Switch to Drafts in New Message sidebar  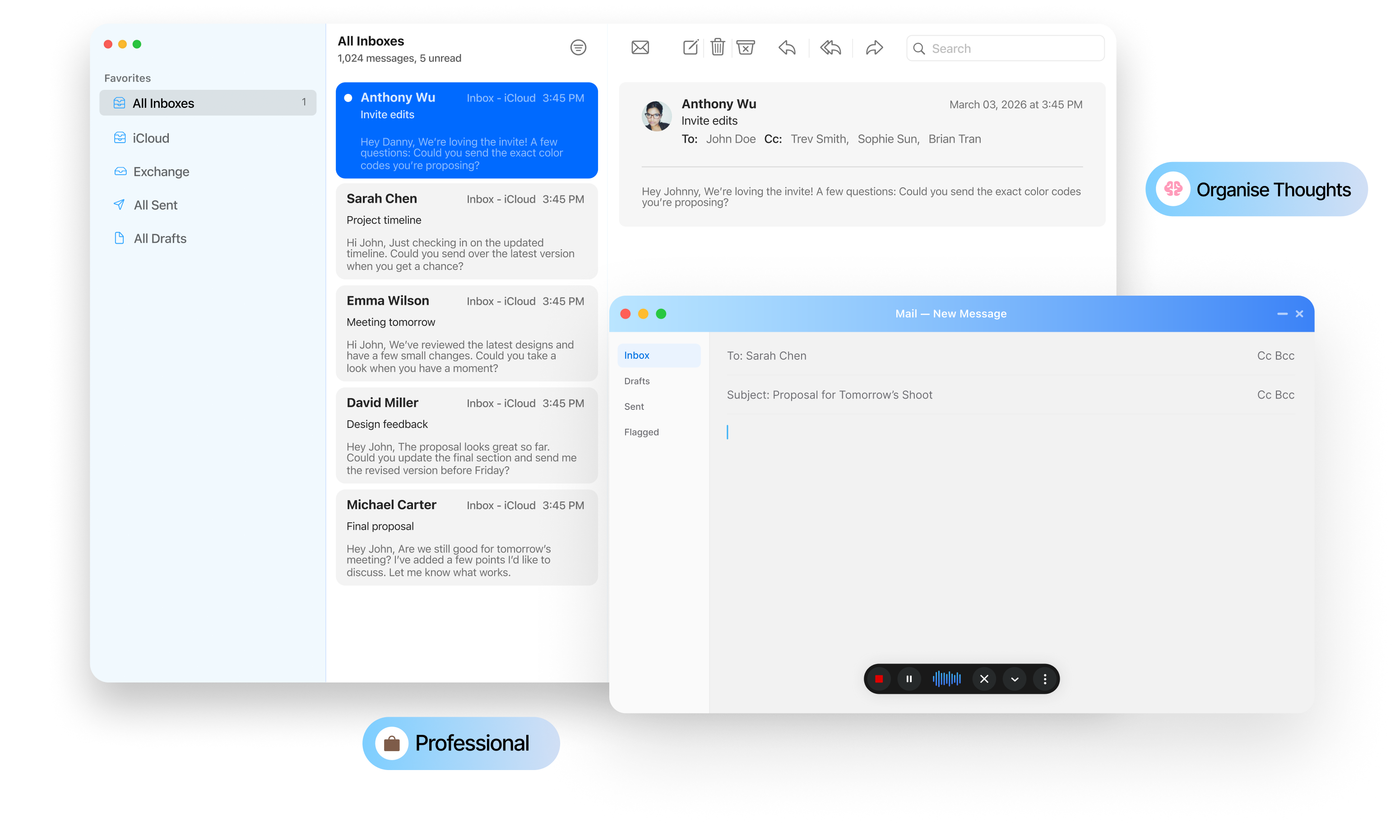point(637,381)
